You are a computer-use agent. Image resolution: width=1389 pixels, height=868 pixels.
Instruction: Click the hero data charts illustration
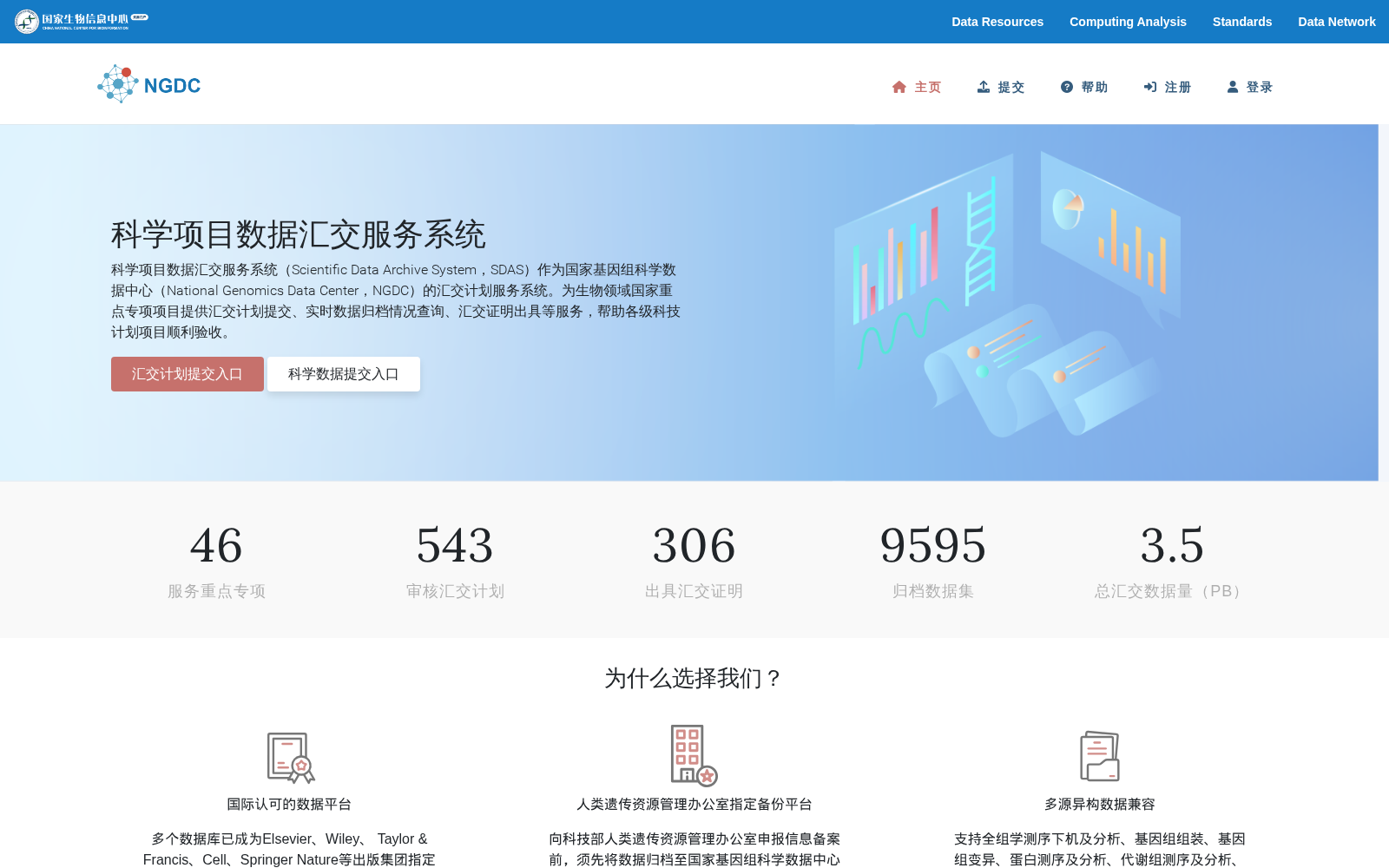(x=1007, y=295)
